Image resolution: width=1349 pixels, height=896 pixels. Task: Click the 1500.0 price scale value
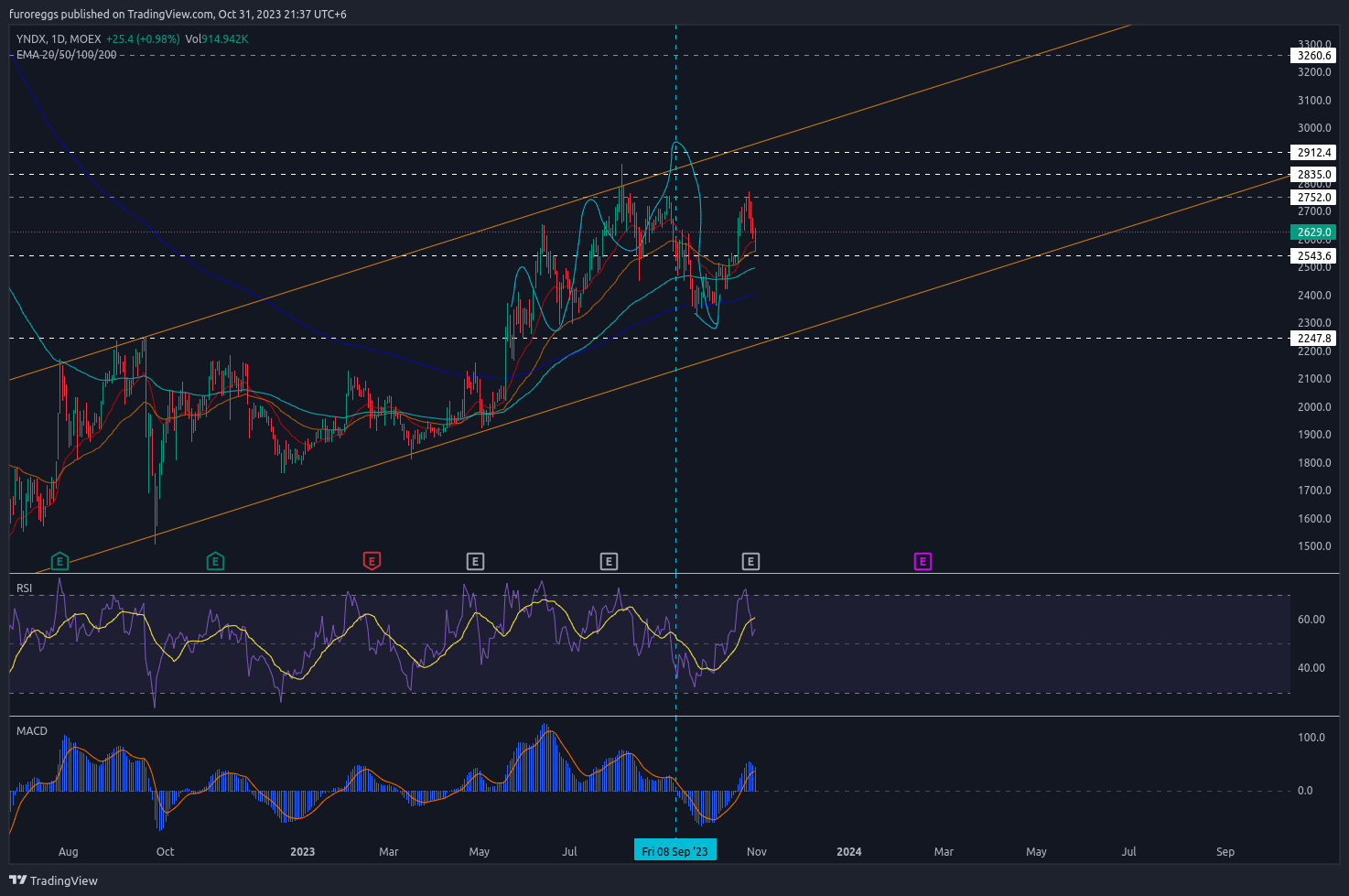(x=1314, y=546)
